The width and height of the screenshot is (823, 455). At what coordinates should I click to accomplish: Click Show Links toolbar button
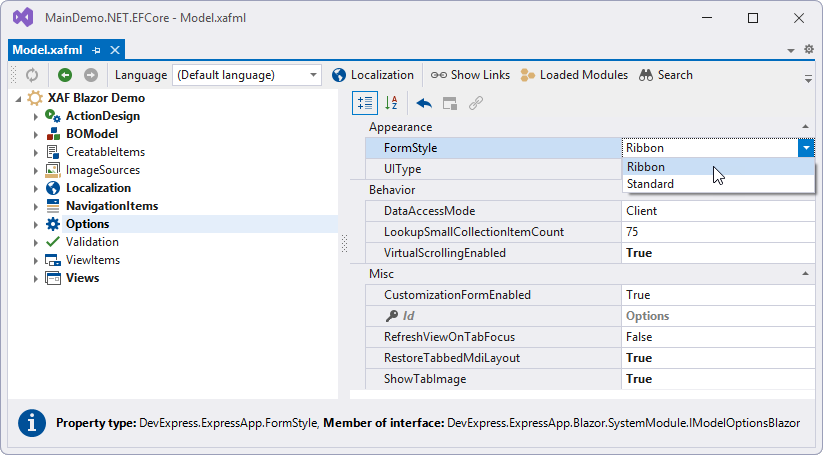click(x=470, y=75)
